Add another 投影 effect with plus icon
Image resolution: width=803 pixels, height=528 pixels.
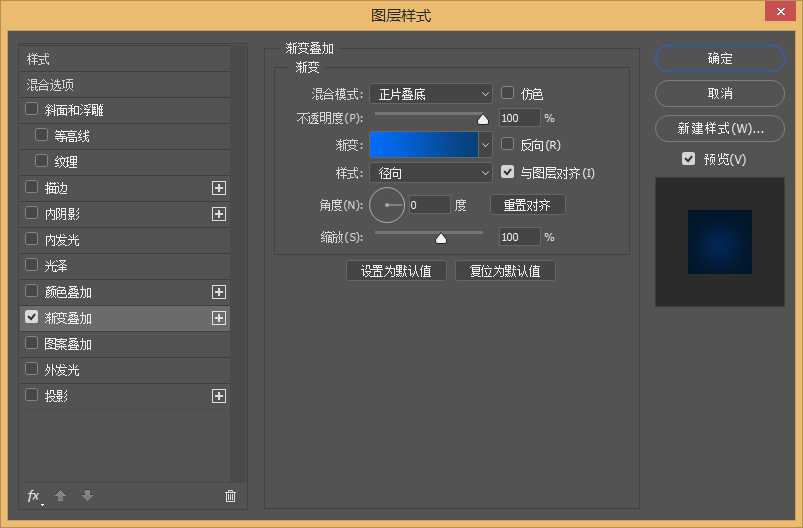coord(219,396)
